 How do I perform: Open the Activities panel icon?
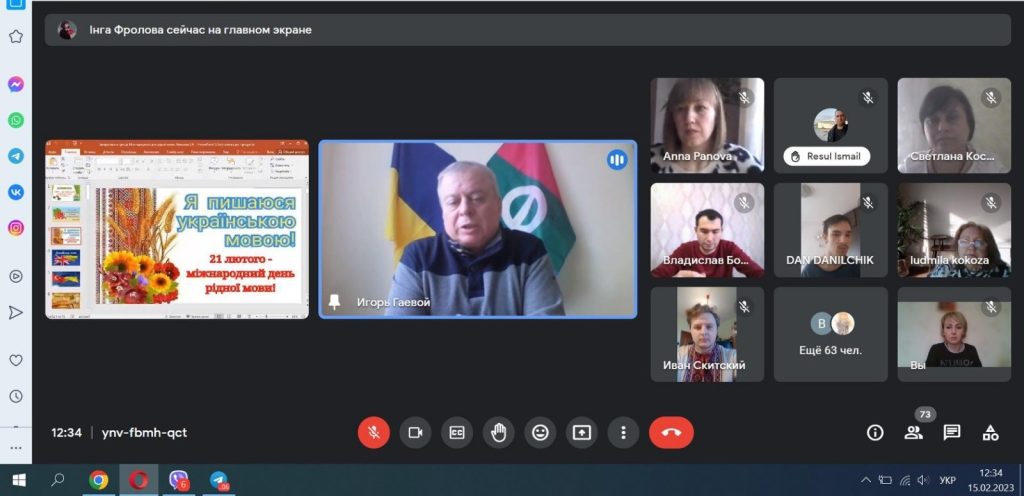click(x=990, y=432)
